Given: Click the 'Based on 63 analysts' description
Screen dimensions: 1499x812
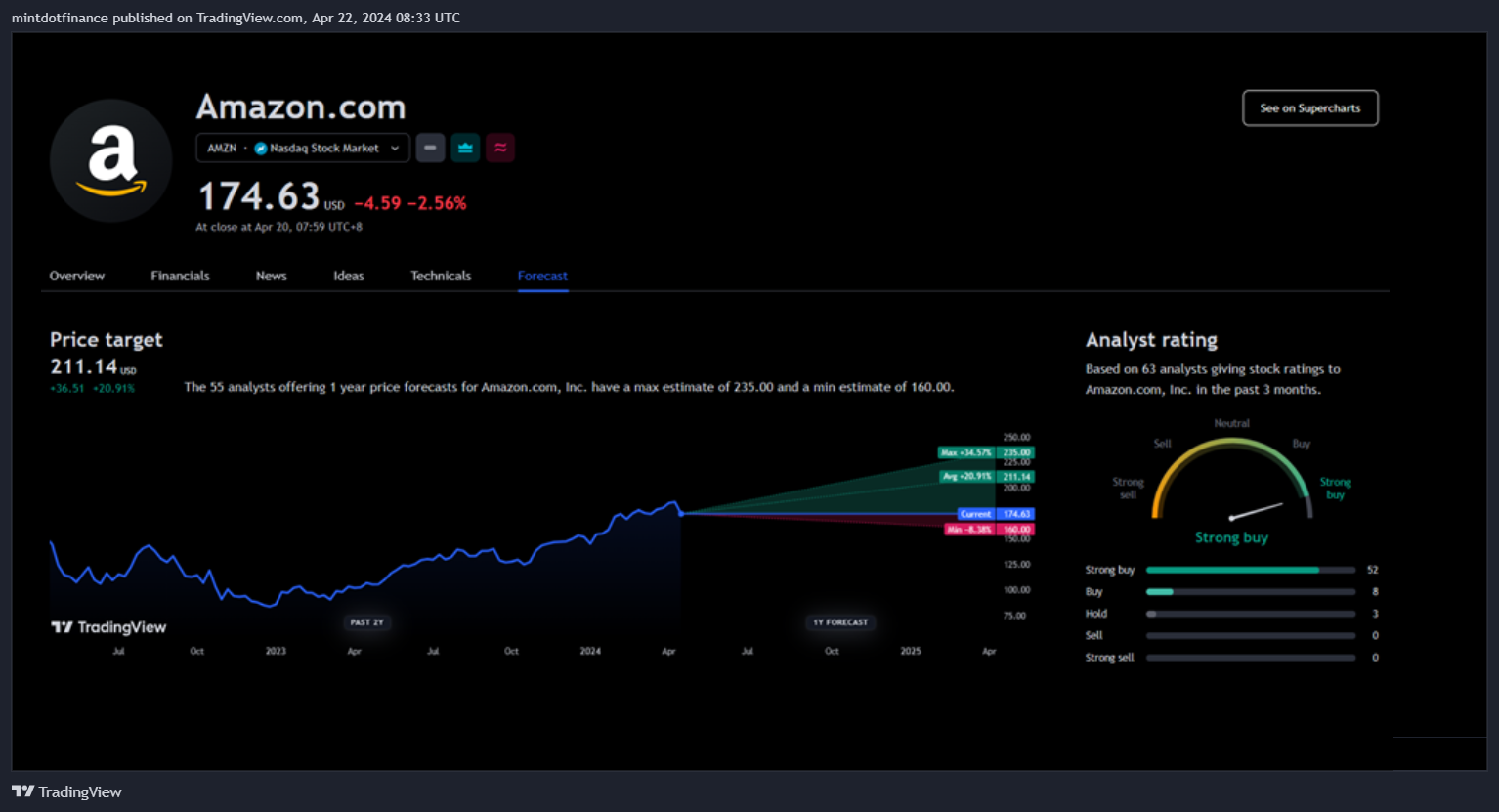Looking at the screenshot, I should pyautogui.click(x=1213, y=379).
